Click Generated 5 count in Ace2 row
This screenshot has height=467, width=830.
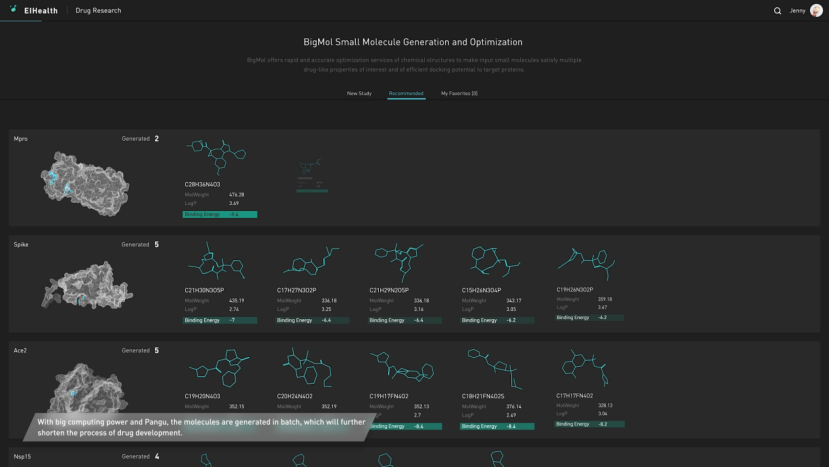(x=140, y=351)
